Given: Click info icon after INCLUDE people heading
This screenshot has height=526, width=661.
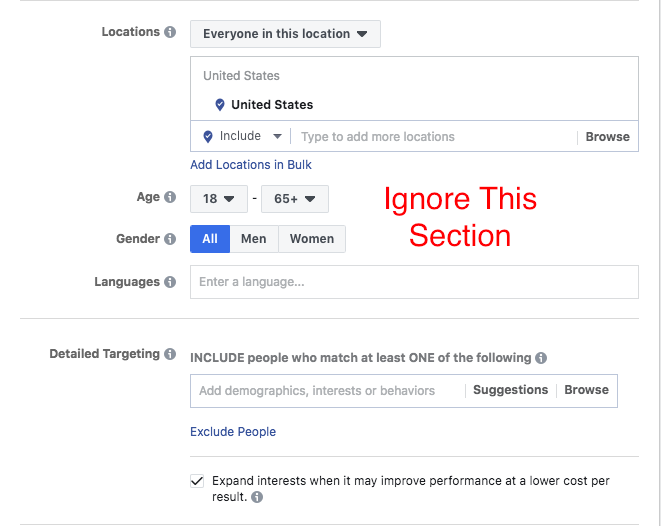Looking at the screenshot, I should (541, 358).
